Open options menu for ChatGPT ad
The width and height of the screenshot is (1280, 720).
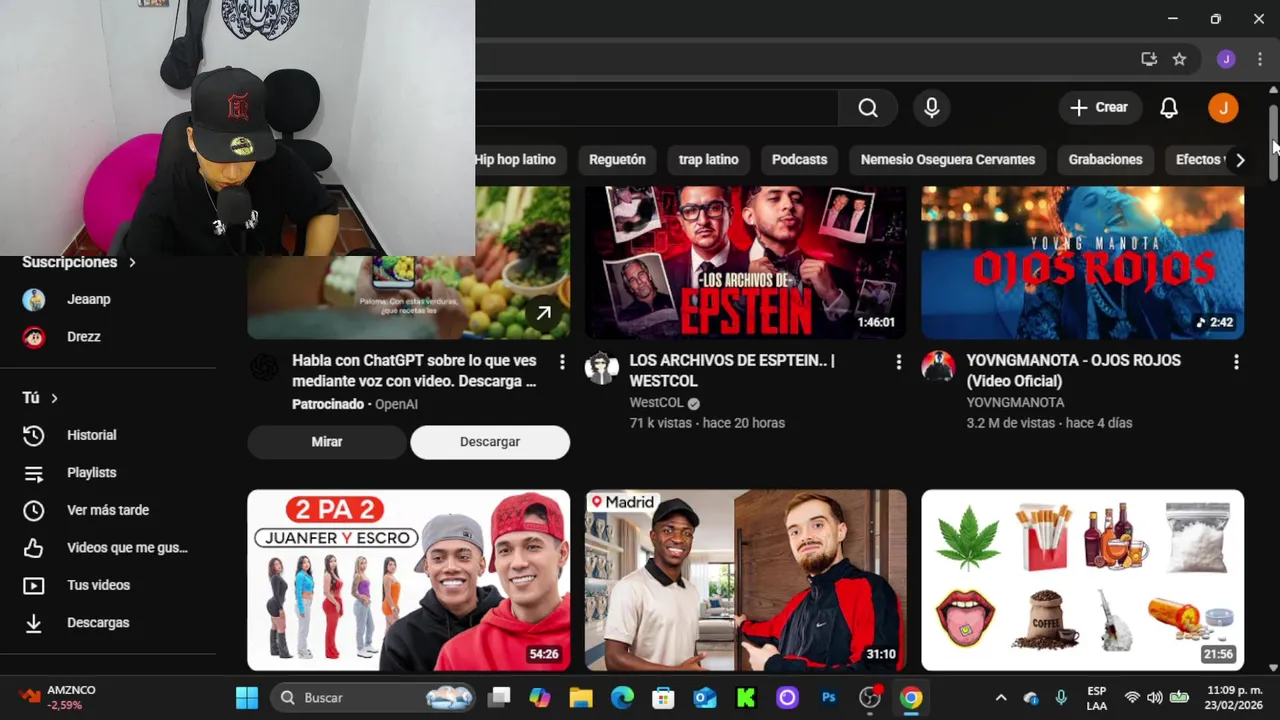click(562, 362)
